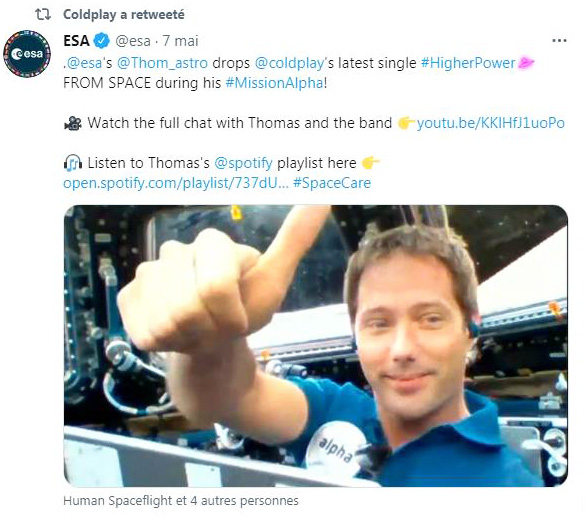Open the astronaut video thumbnail

coord(316,346)
